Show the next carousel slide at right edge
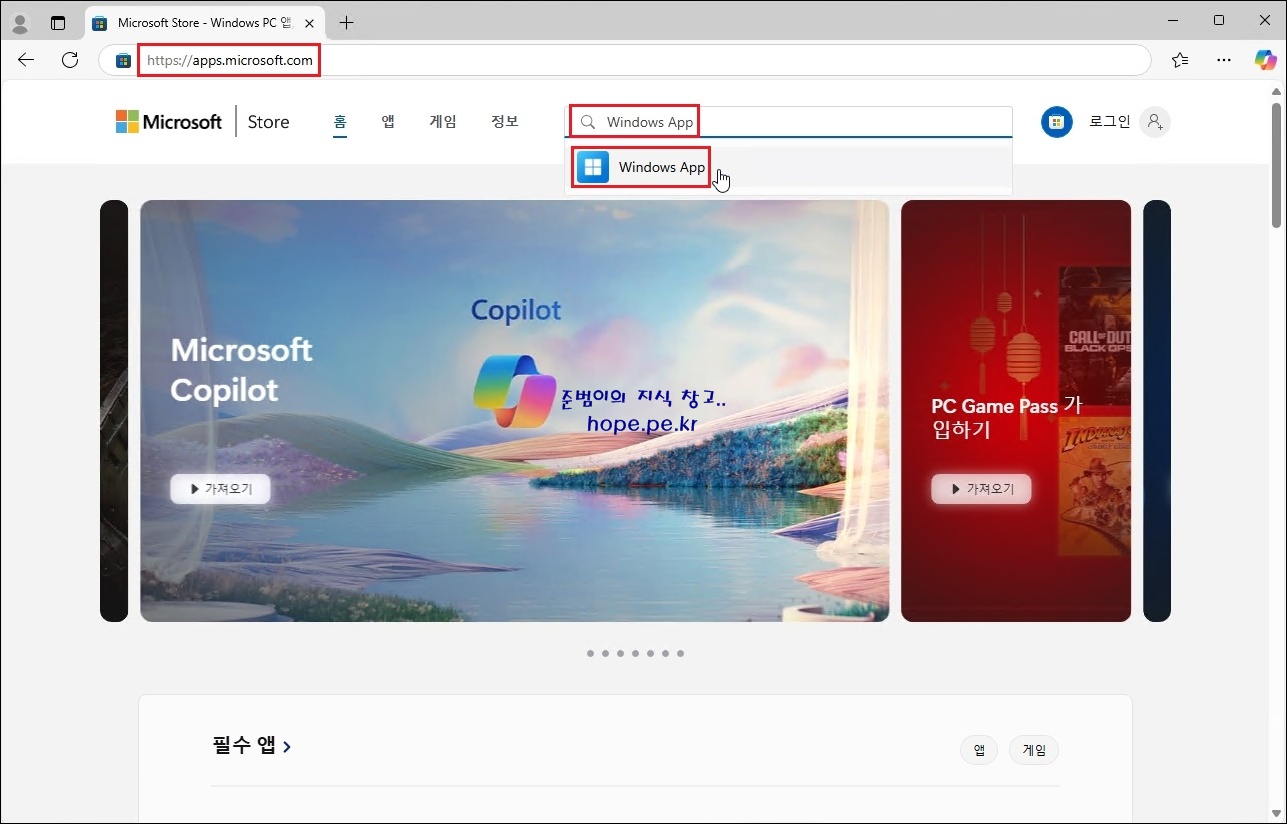Screen dimensions: 1287x824 coord(1157,411)
